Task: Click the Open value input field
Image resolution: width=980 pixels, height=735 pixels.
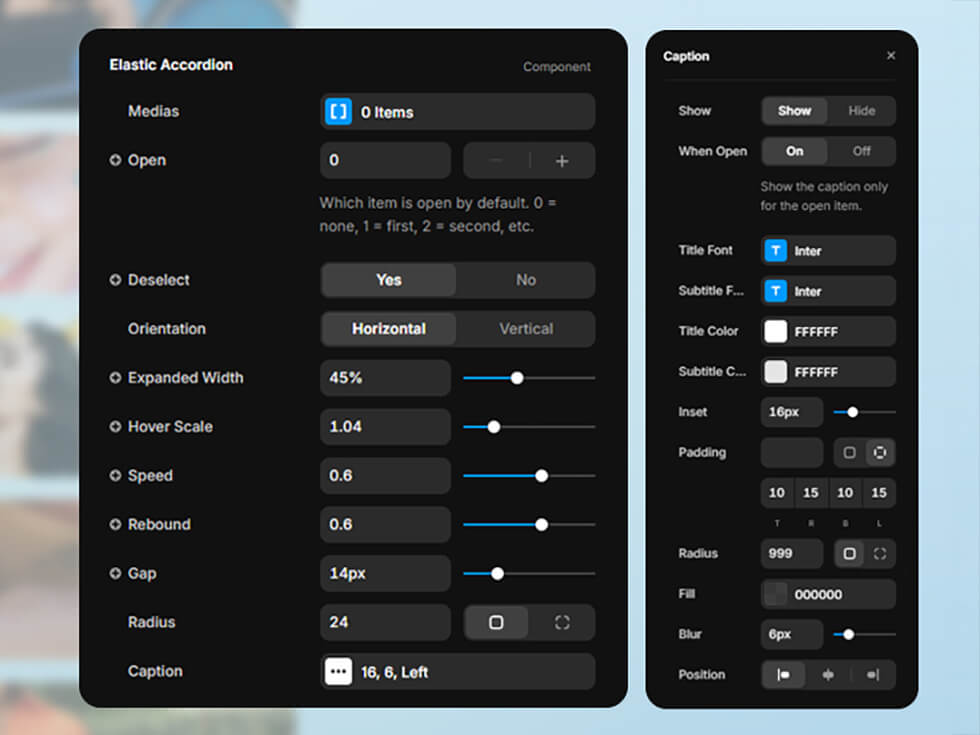Action: [385, 161]
